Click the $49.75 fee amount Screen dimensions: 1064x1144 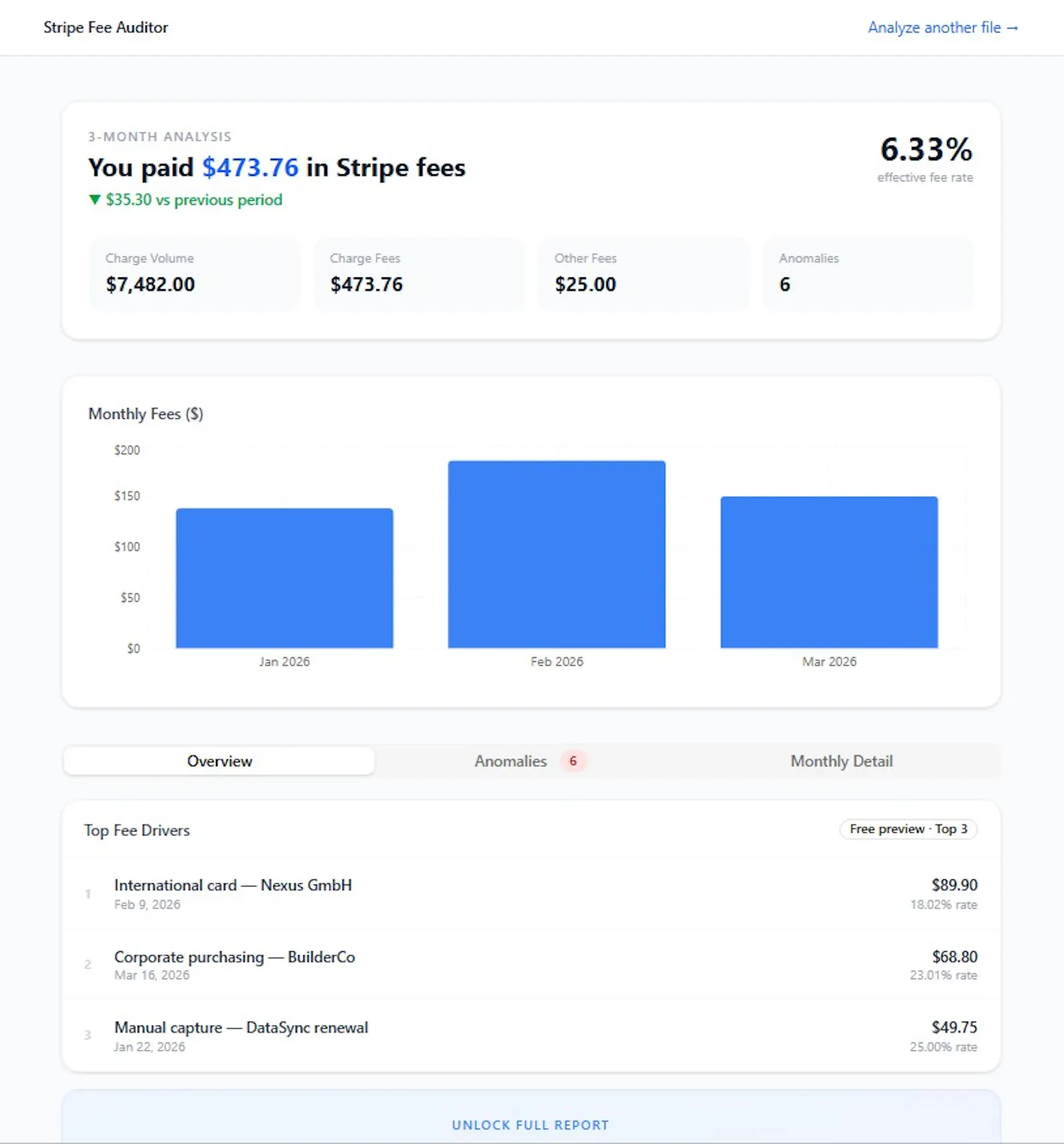coord(954,1027)
